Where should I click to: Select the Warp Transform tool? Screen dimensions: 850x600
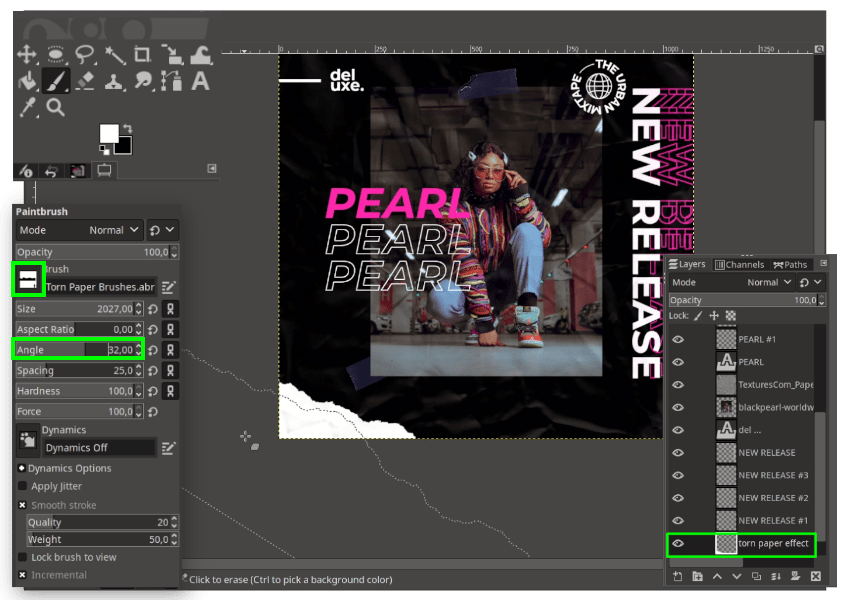click(201, 54)
